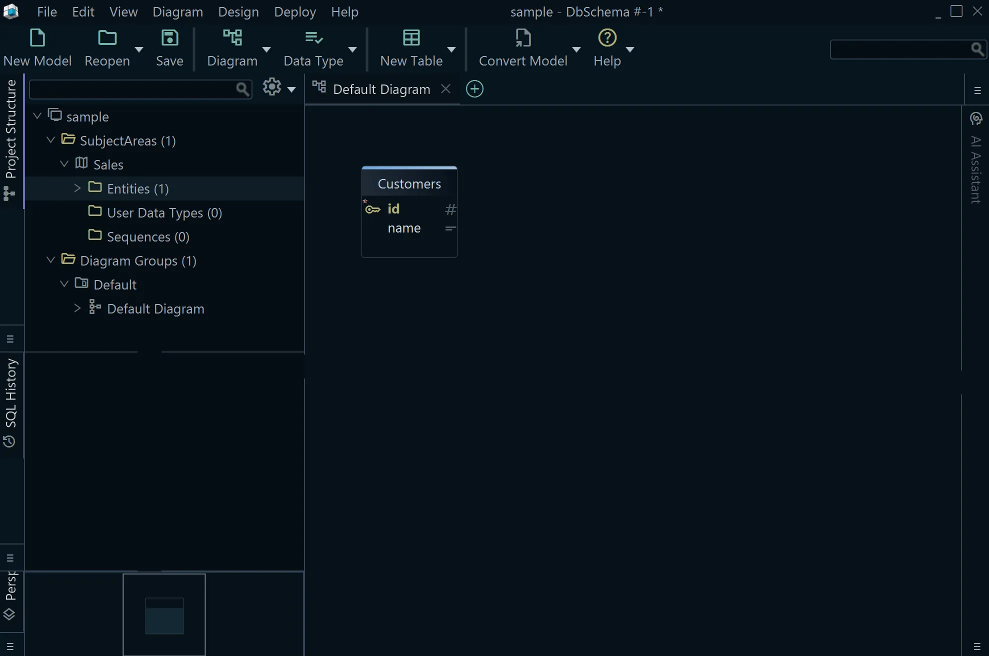Screen dimensions: 989x656
Task: Open the Help toolbar icon
Action: pyautogui.click(x=607, y=39)
